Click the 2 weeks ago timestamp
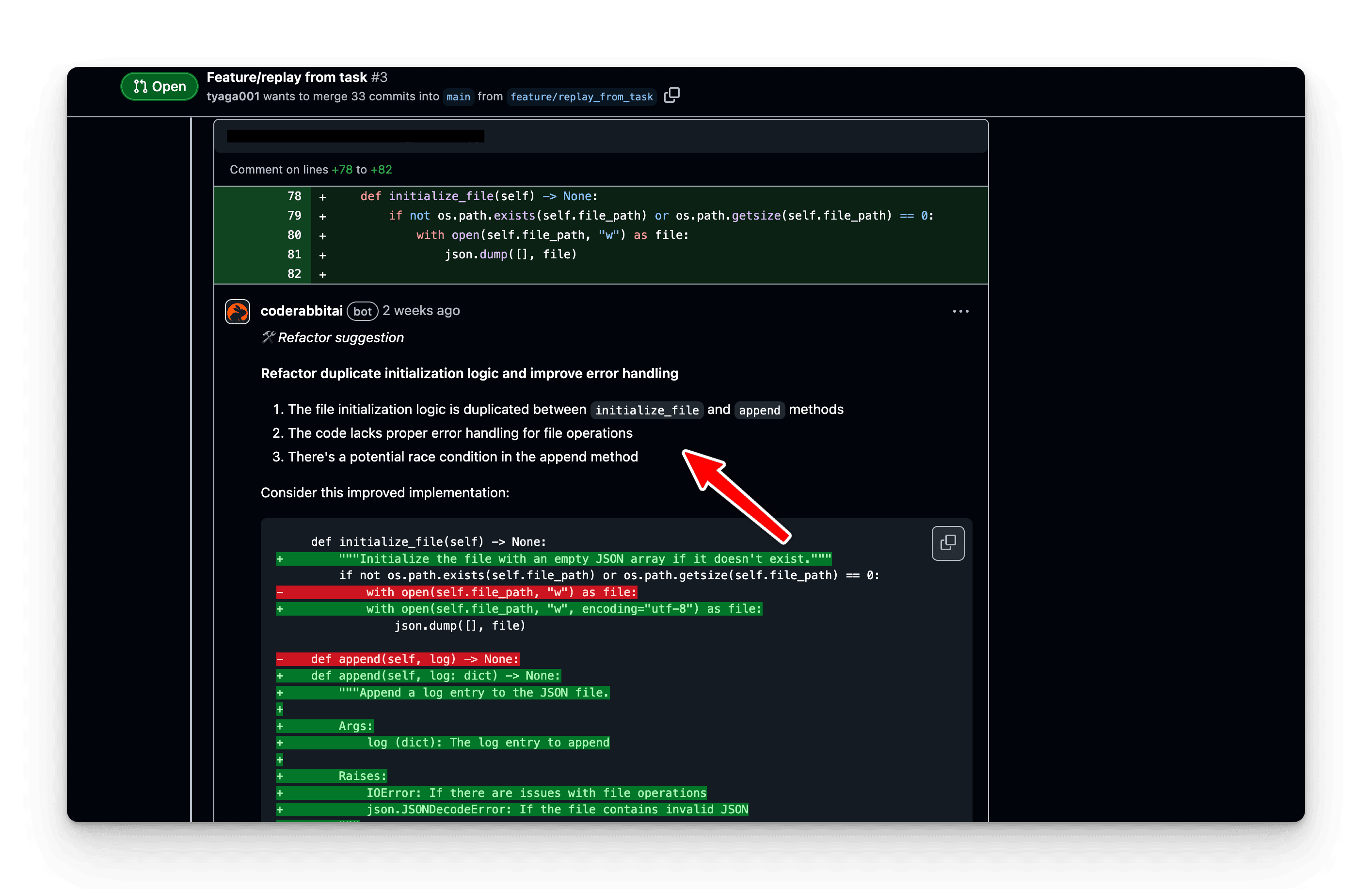1372x889 pixels. tap(420, 311)
